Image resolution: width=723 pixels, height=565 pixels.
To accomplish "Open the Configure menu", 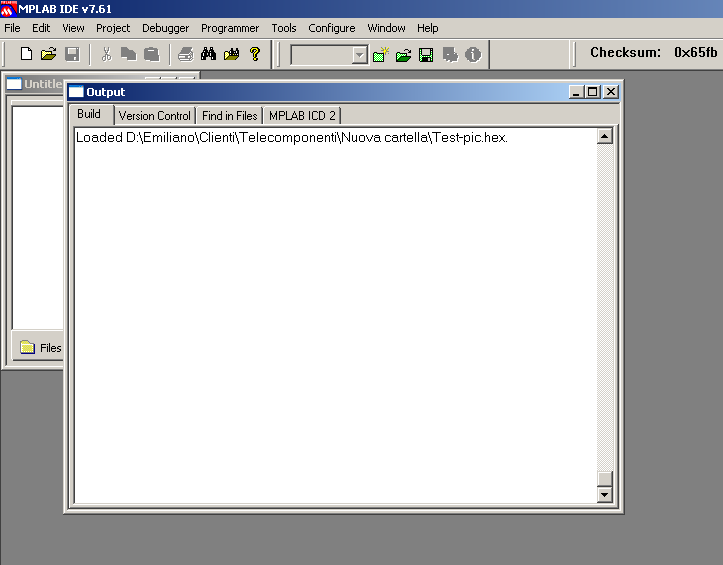I will point(331,28).
